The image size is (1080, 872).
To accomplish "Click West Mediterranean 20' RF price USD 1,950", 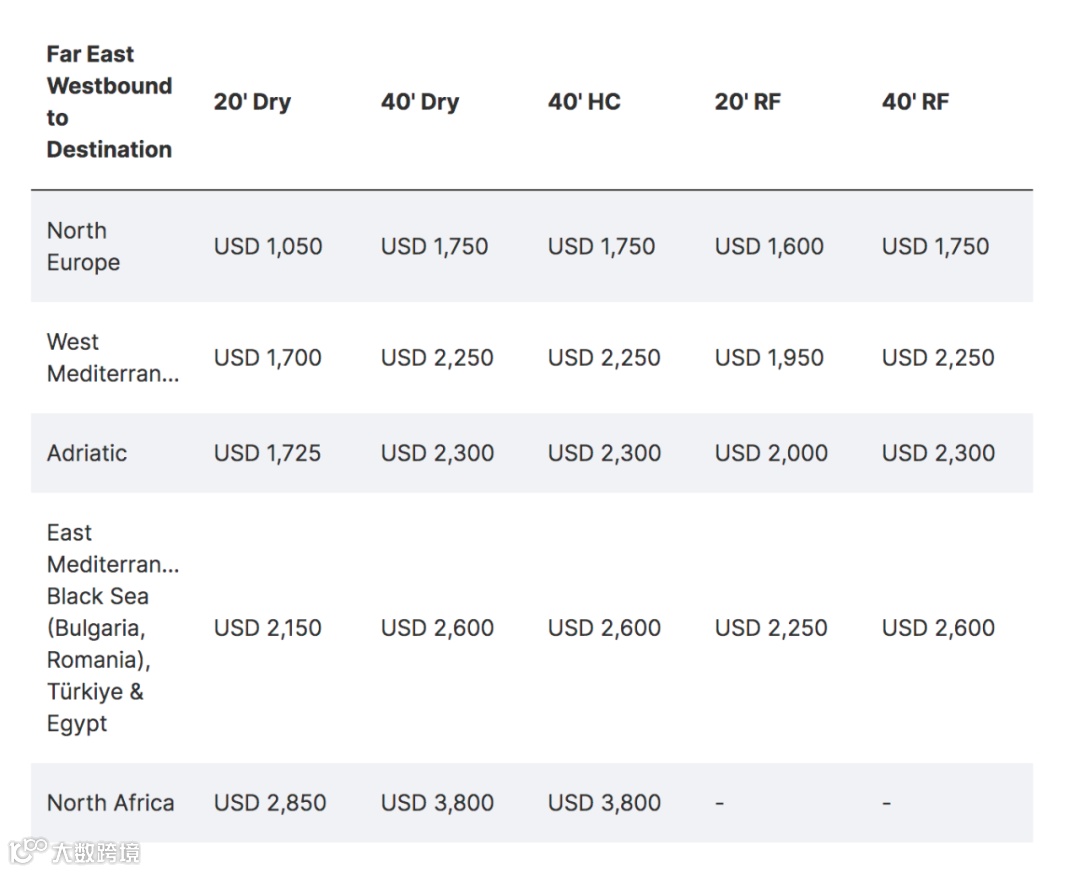I will click(x=769, y=358).
